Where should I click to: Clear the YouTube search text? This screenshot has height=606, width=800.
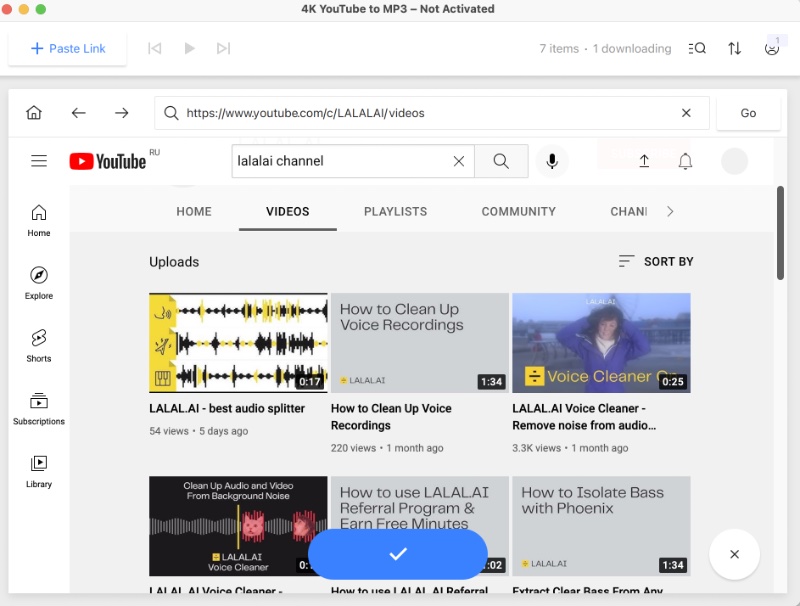click(x=459, y=161)
